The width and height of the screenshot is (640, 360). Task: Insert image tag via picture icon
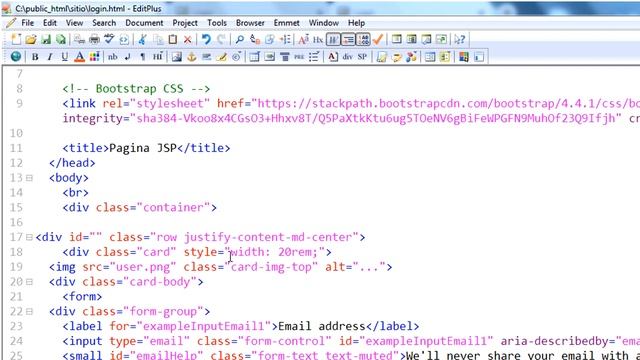click(x=176, y=57)
